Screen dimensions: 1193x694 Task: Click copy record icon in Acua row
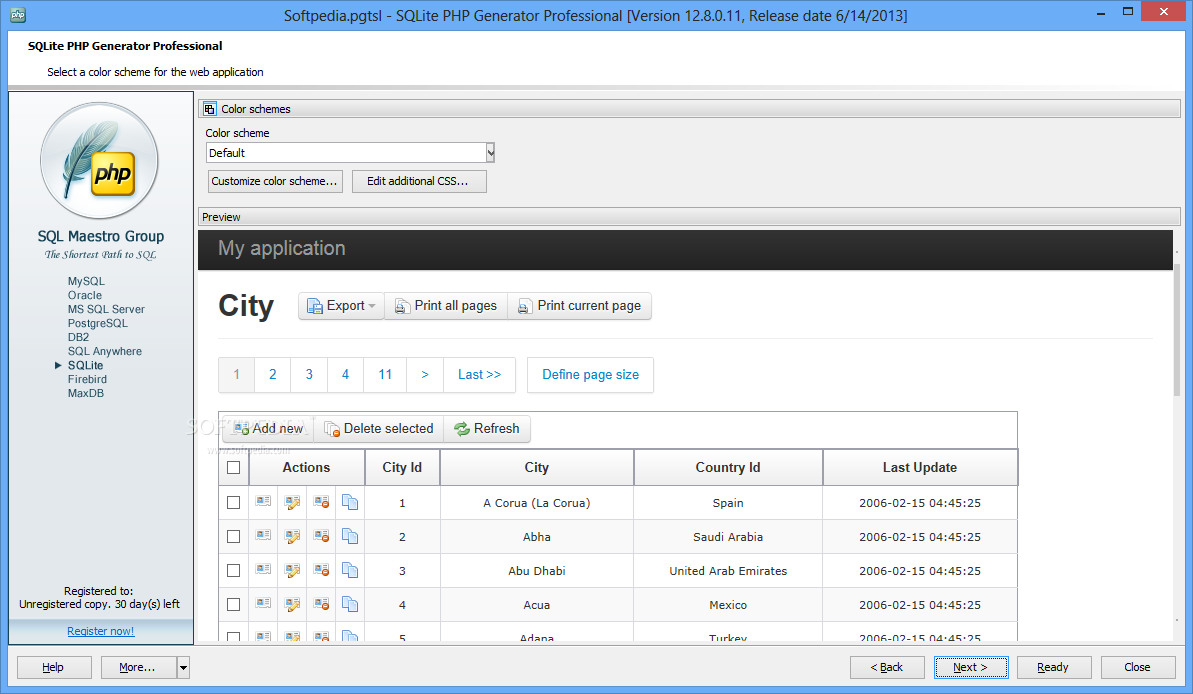(x=350, y=605)
